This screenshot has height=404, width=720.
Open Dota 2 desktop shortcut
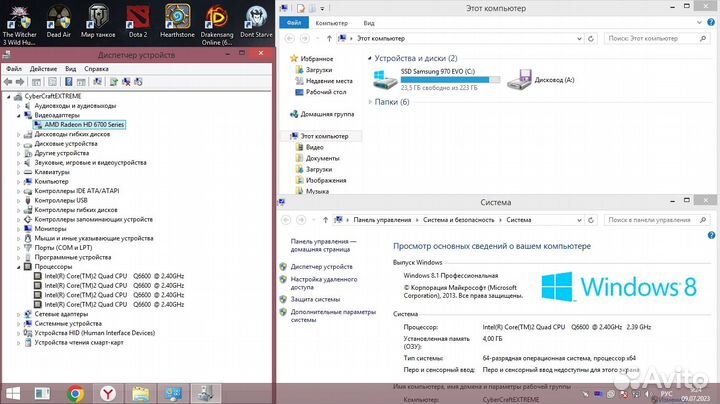138,22
